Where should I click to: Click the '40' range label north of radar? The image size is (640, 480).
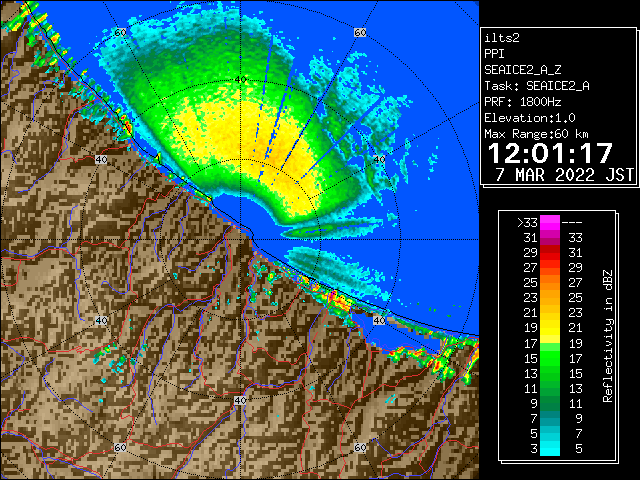tap(241, 80)
